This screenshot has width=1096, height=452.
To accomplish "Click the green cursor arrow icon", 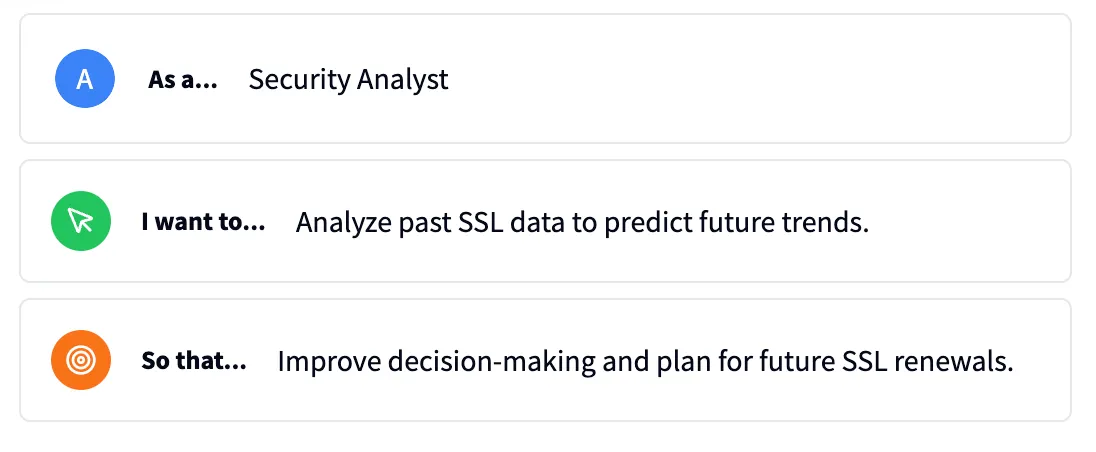I will point(81,221).
